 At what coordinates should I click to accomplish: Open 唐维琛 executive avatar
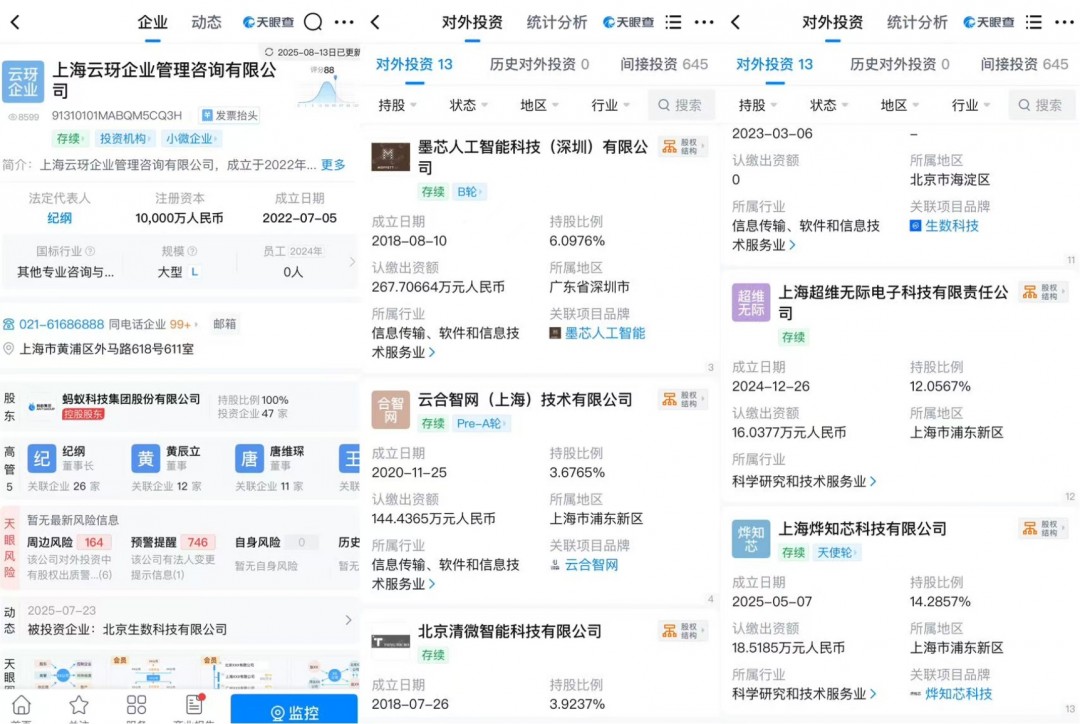point(249,458)
